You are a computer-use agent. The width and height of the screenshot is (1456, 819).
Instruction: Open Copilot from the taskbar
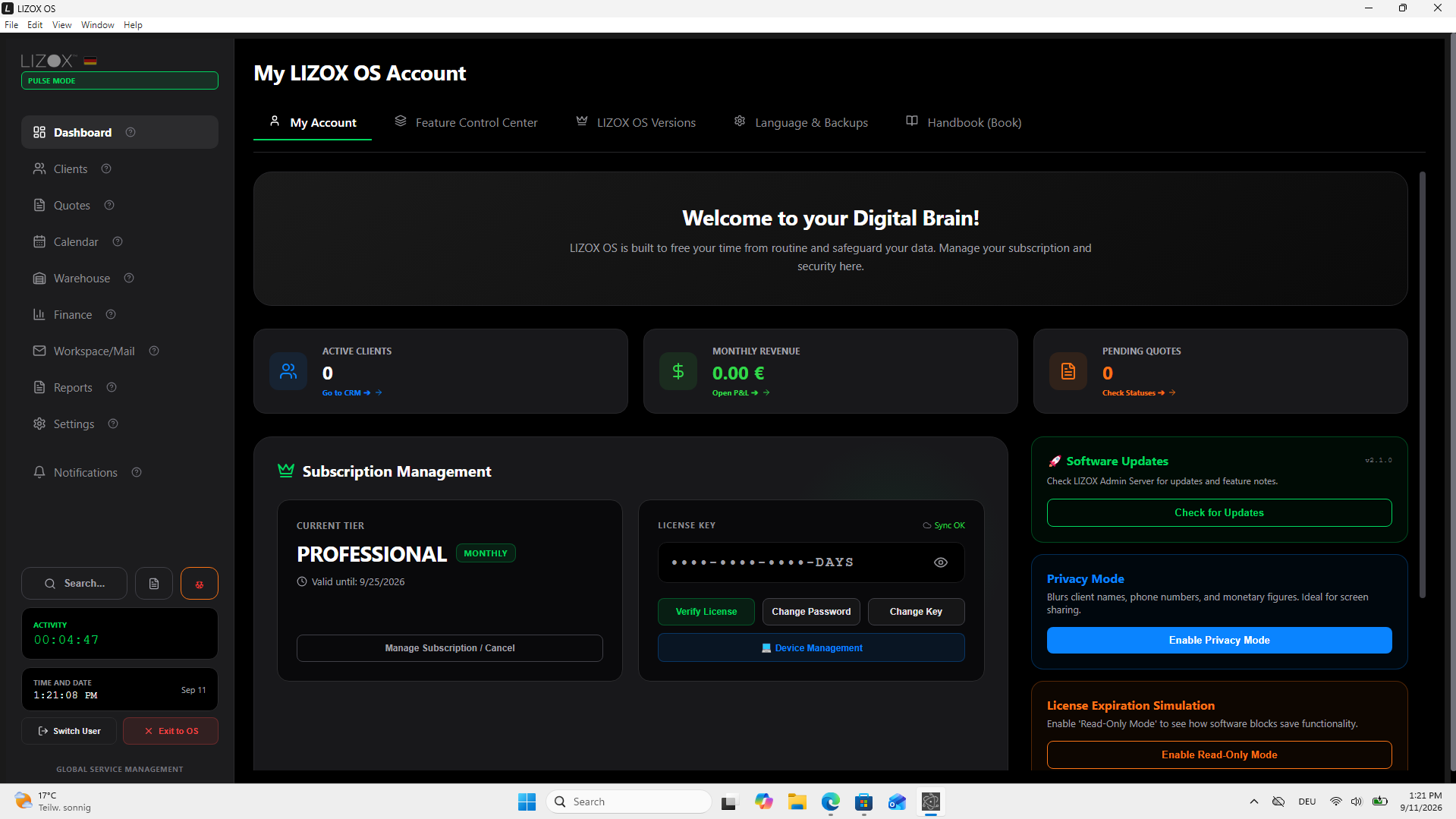pyautogui.click(x=764, y=802)
